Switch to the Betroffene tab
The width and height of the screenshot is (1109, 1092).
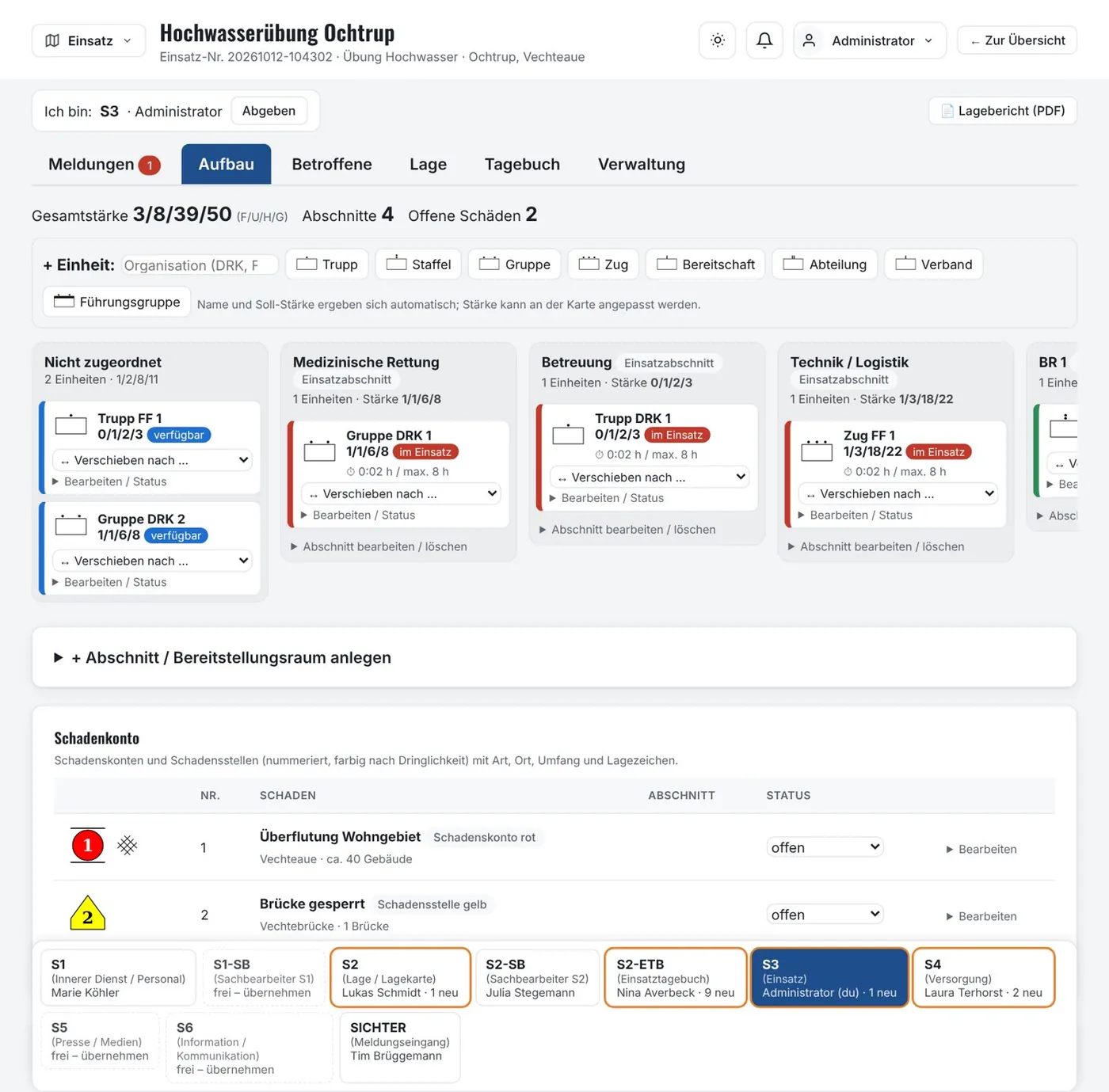(x=332, y=164)
